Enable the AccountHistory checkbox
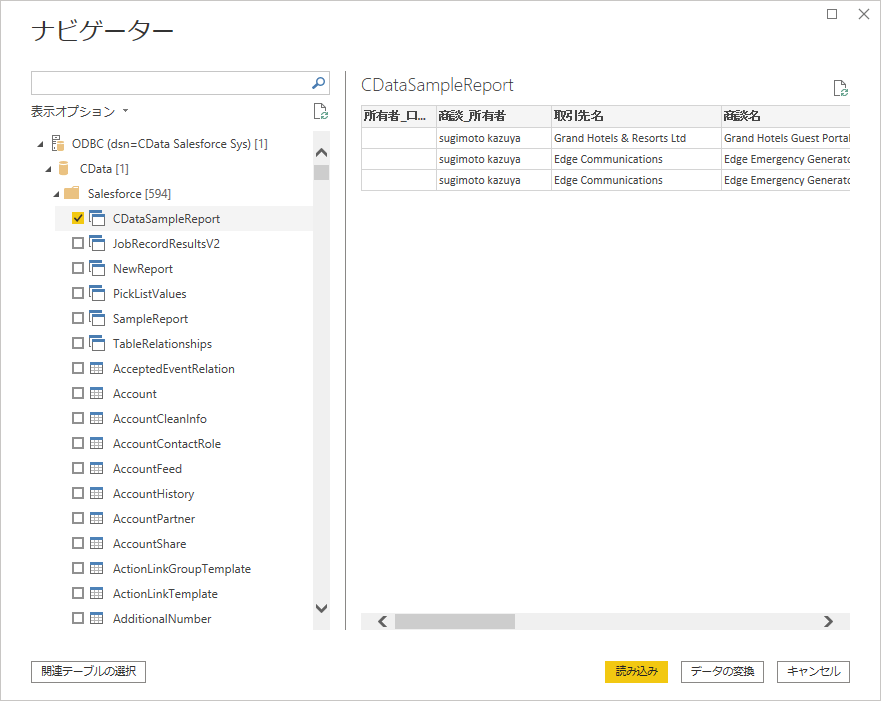This screenshot has height=701, width=881. tap(78, 494)
